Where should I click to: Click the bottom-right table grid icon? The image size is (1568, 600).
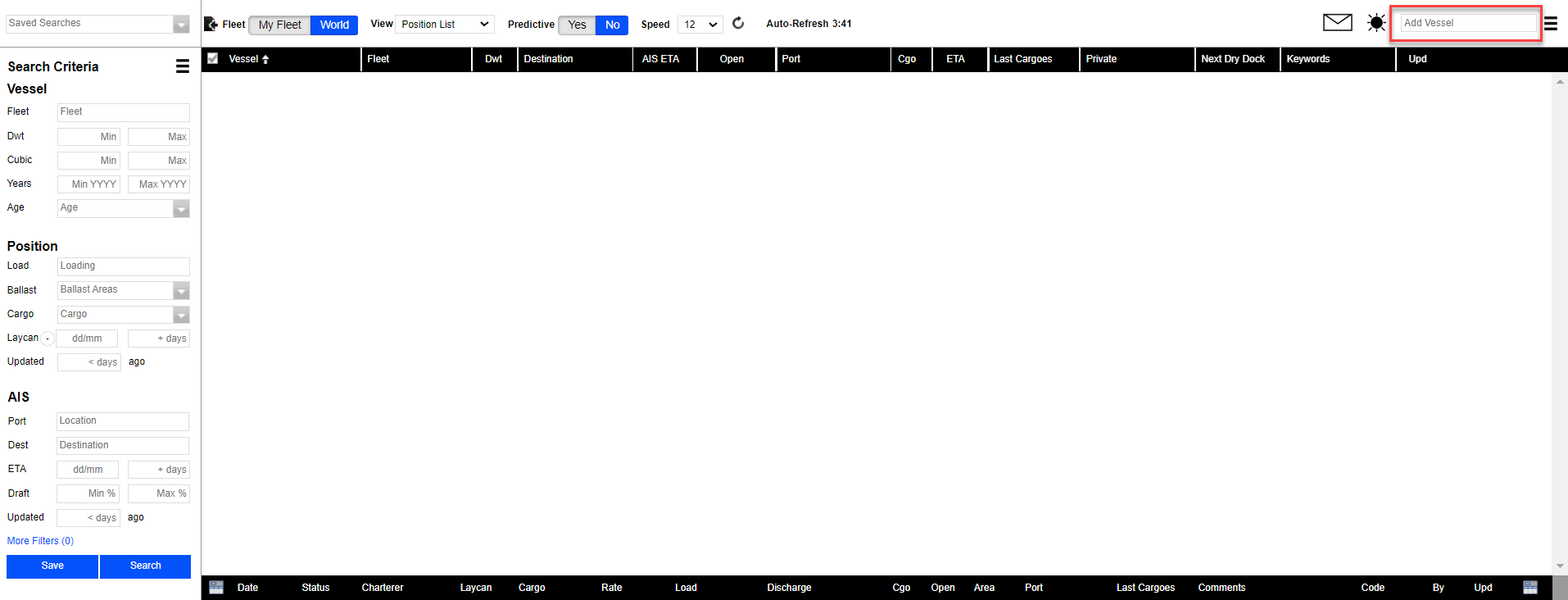[x=1529, y=588]
